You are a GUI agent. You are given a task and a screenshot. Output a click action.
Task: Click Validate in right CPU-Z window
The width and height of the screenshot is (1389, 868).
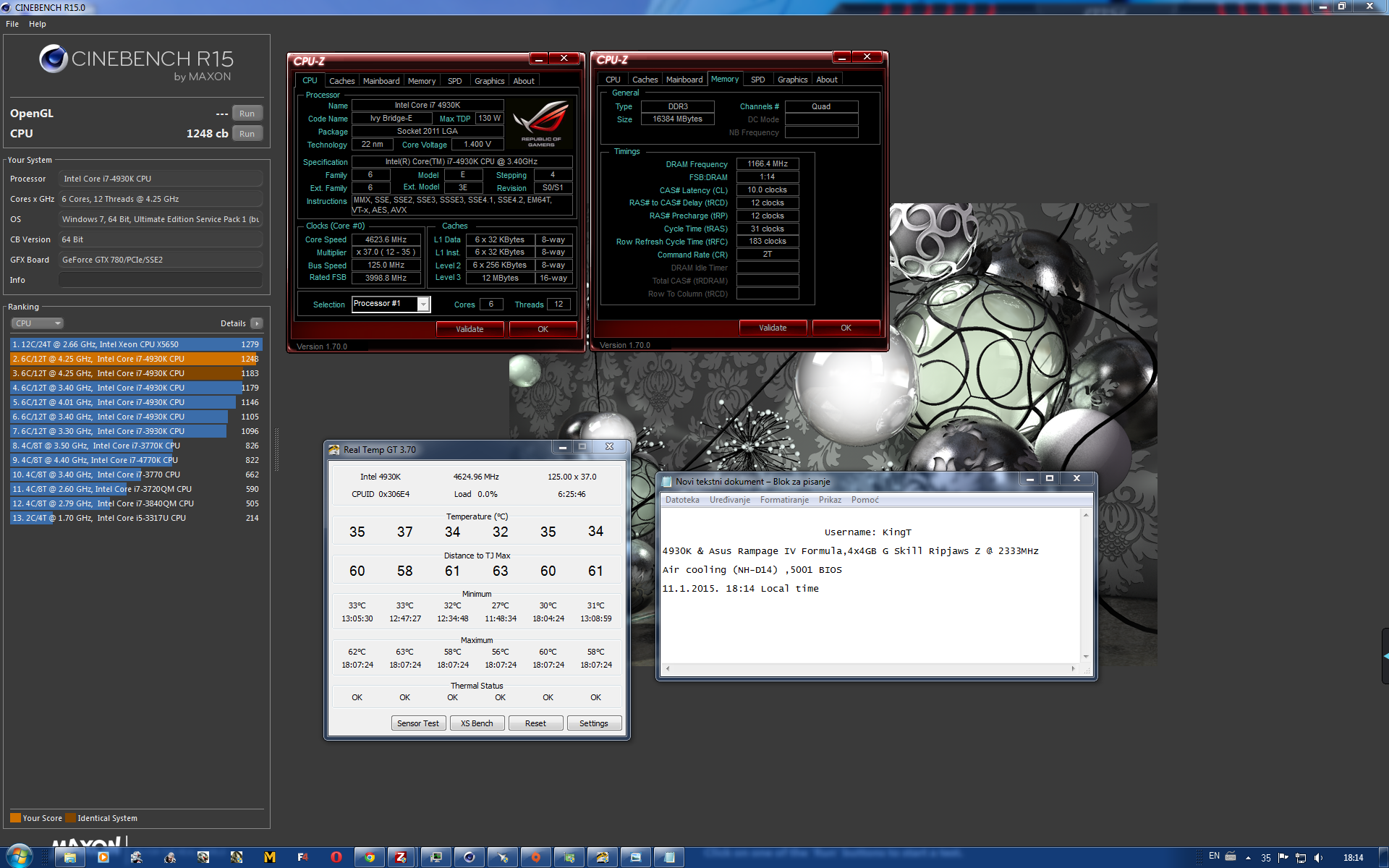(773, 328)
